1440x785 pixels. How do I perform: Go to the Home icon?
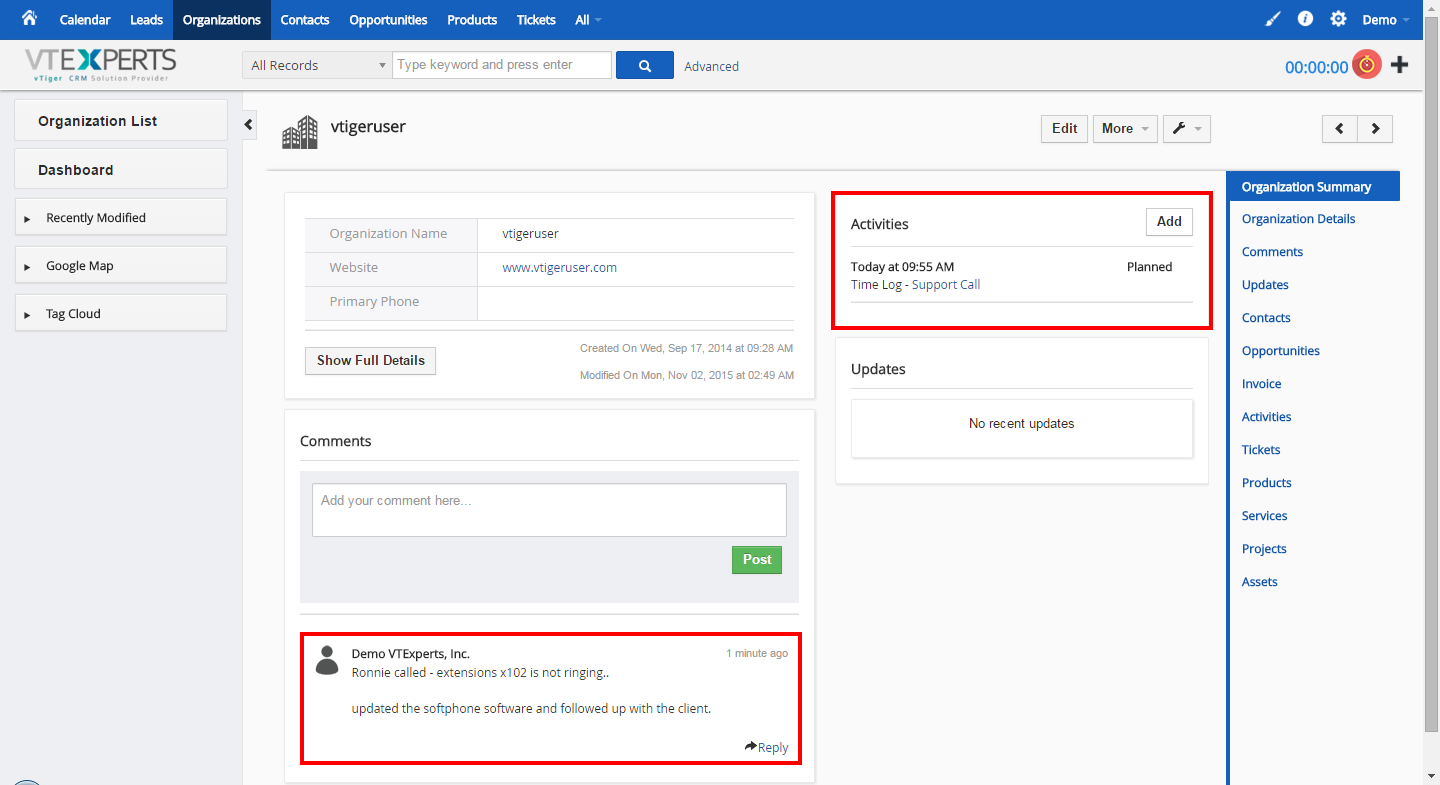(29, 18)
